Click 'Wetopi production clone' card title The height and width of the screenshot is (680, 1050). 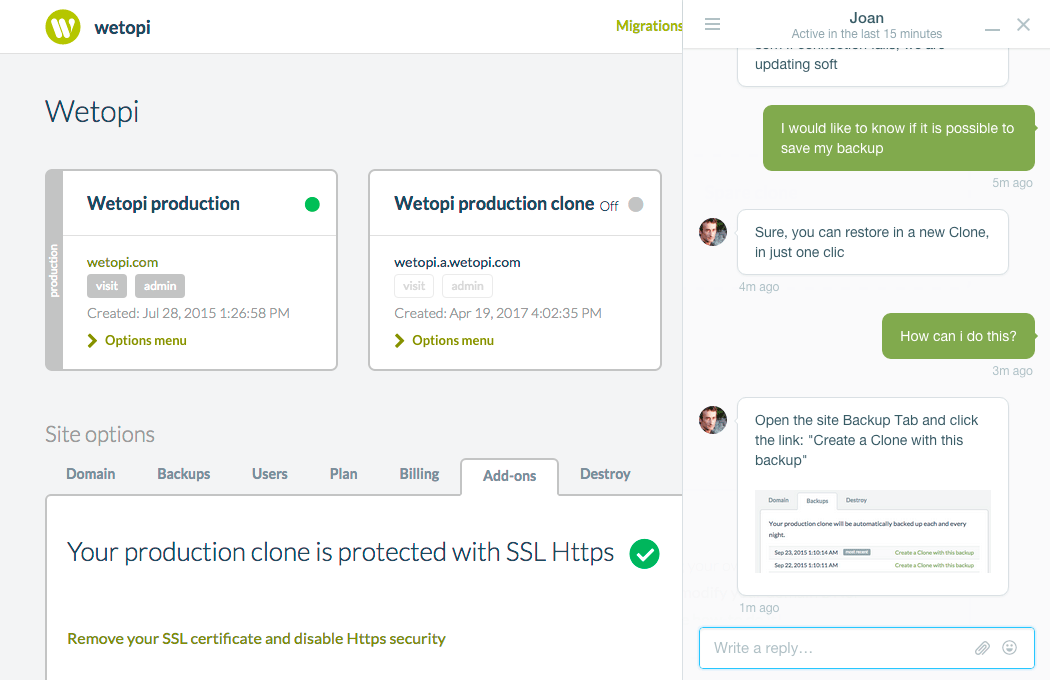(x=494, y=203)
